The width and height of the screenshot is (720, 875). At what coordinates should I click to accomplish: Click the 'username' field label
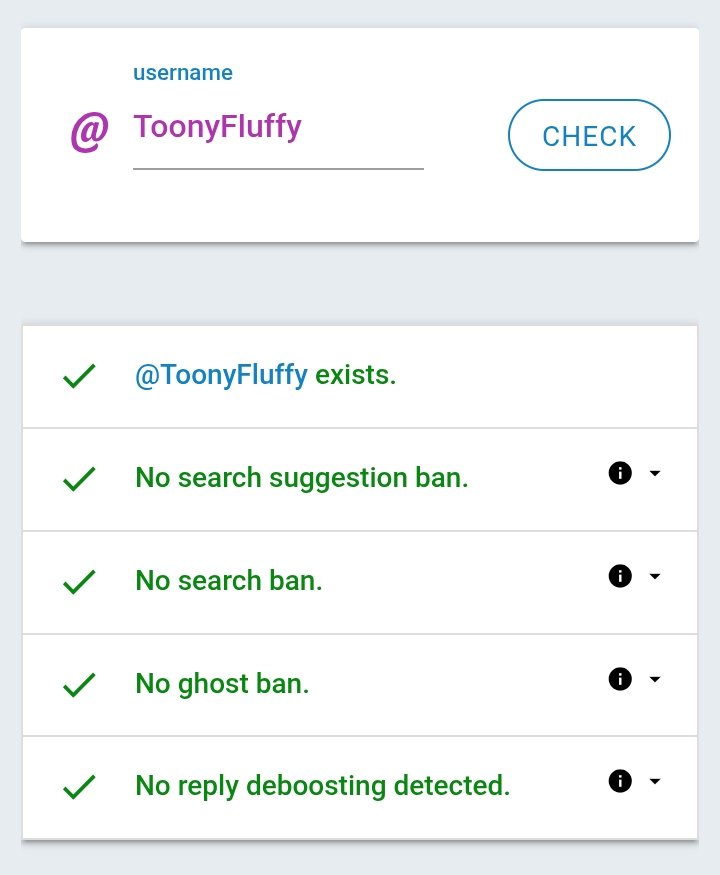[183, 73]
